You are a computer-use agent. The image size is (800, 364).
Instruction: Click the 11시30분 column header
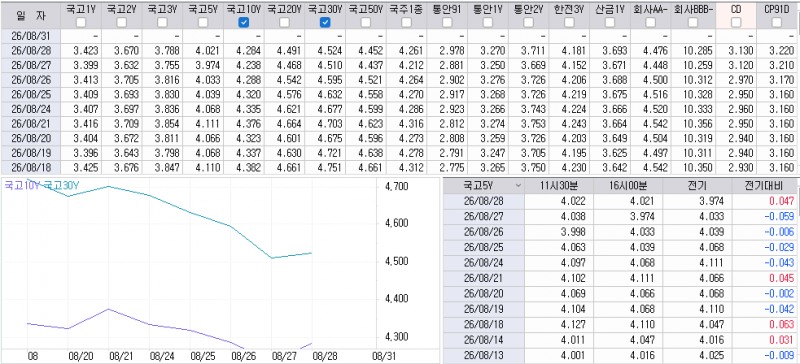click(x=559, y=186)
